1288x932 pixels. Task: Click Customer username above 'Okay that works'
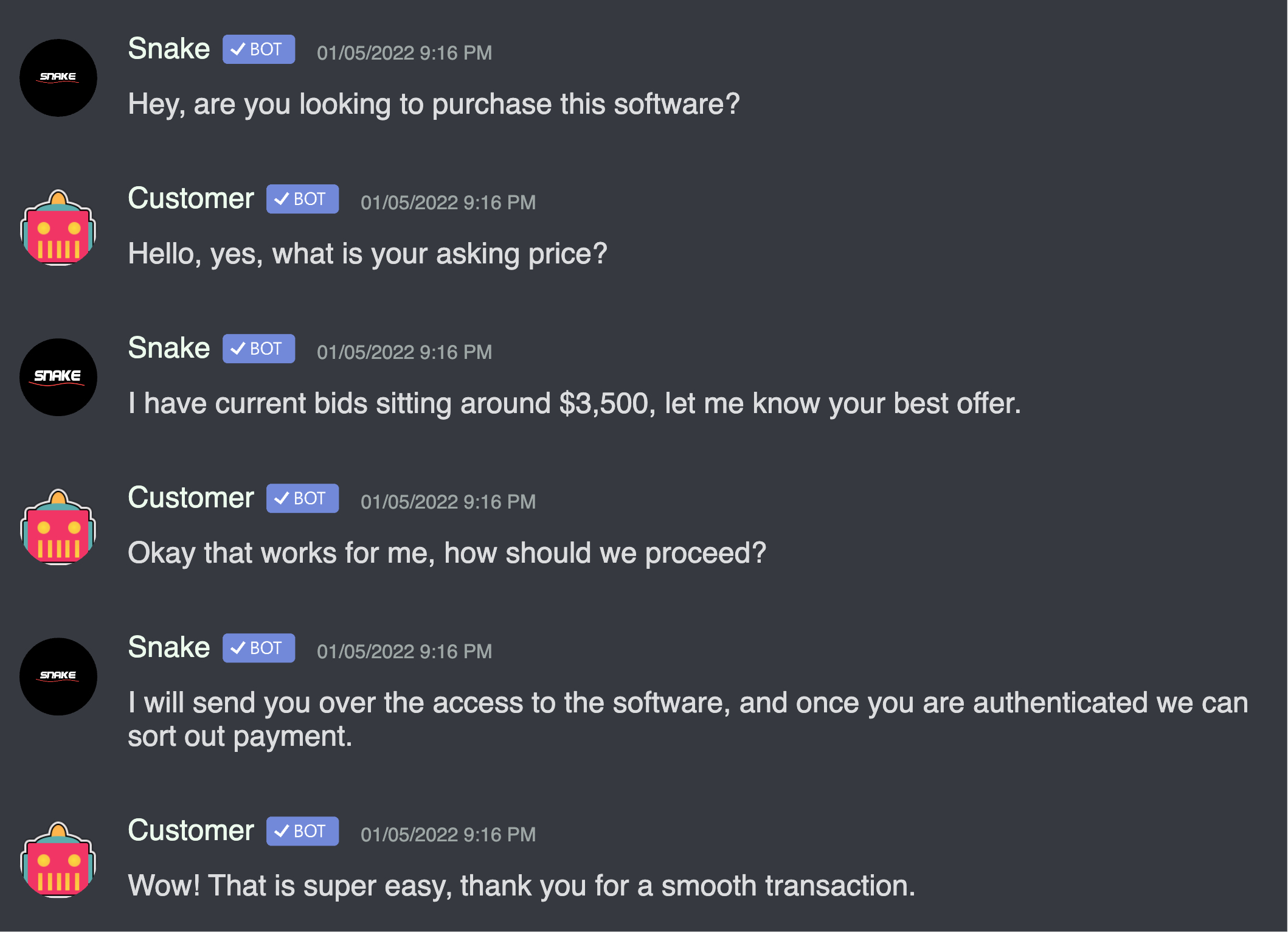click(x=191, y=498)
